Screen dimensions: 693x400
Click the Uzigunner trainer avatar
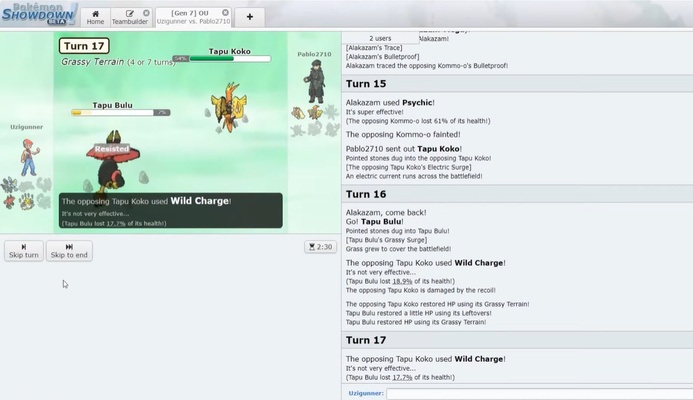tap(29, 157)
